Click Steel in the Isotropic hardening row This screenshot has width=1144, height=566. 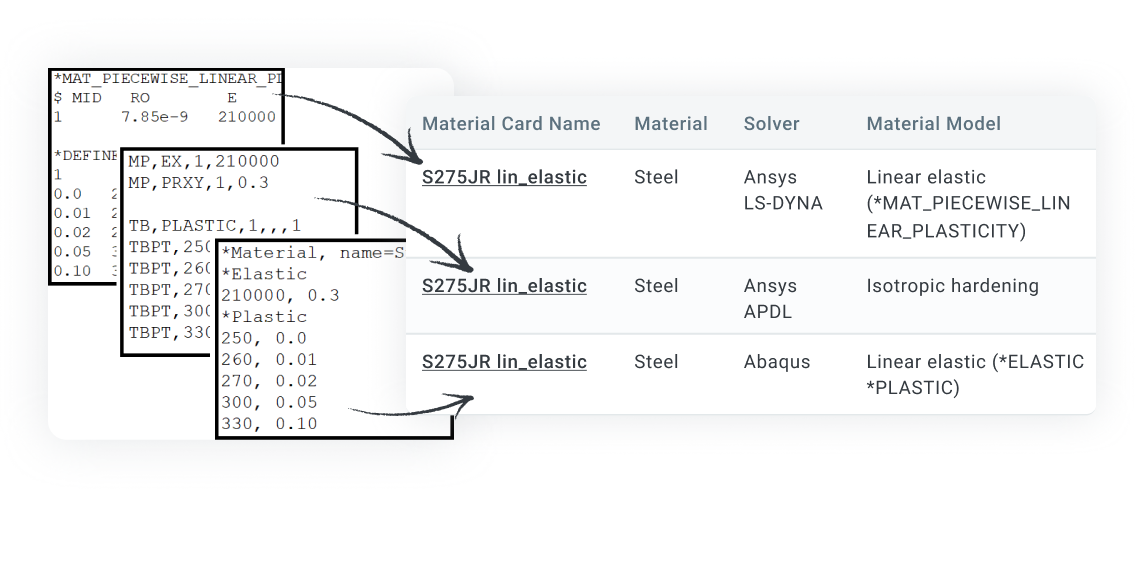pyautogui.click(x=656, y=287)
